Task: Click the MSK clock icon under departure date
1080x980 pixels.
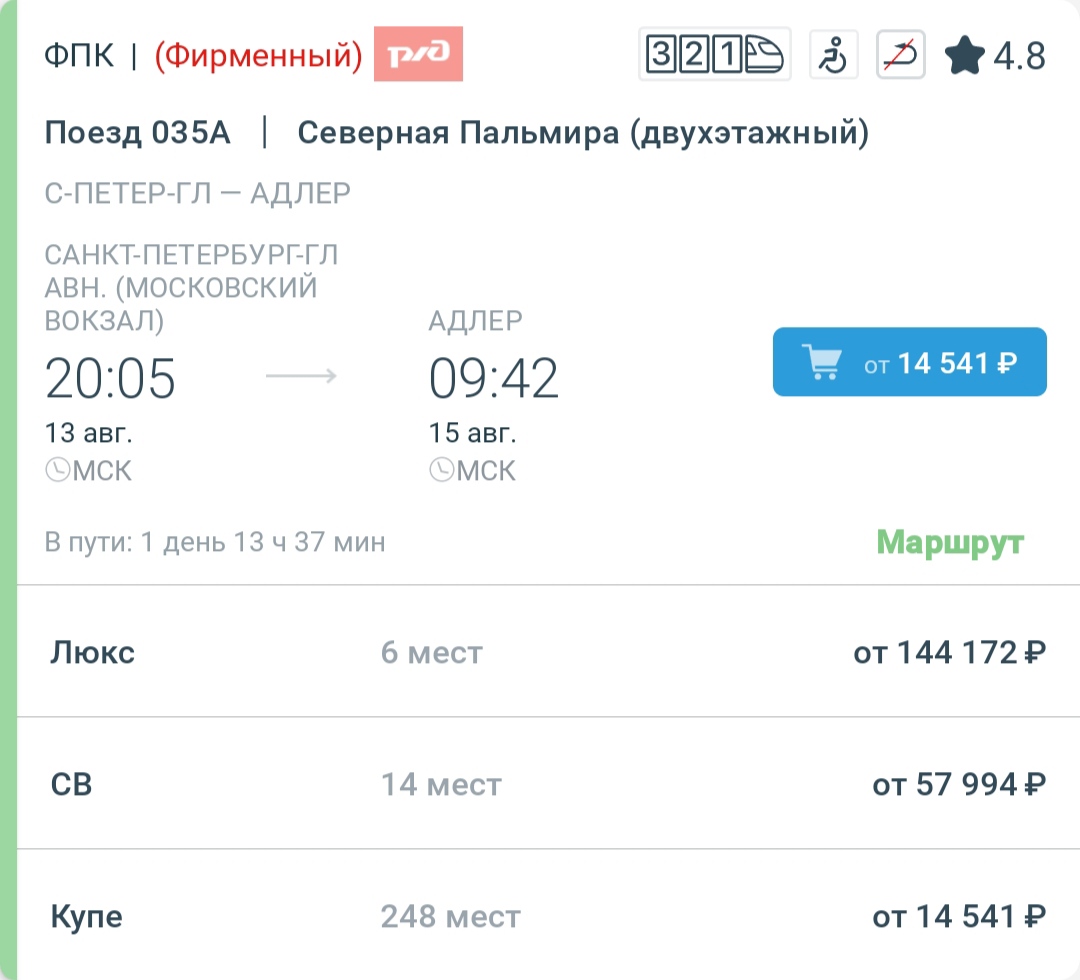Action: tap(58, 470)
